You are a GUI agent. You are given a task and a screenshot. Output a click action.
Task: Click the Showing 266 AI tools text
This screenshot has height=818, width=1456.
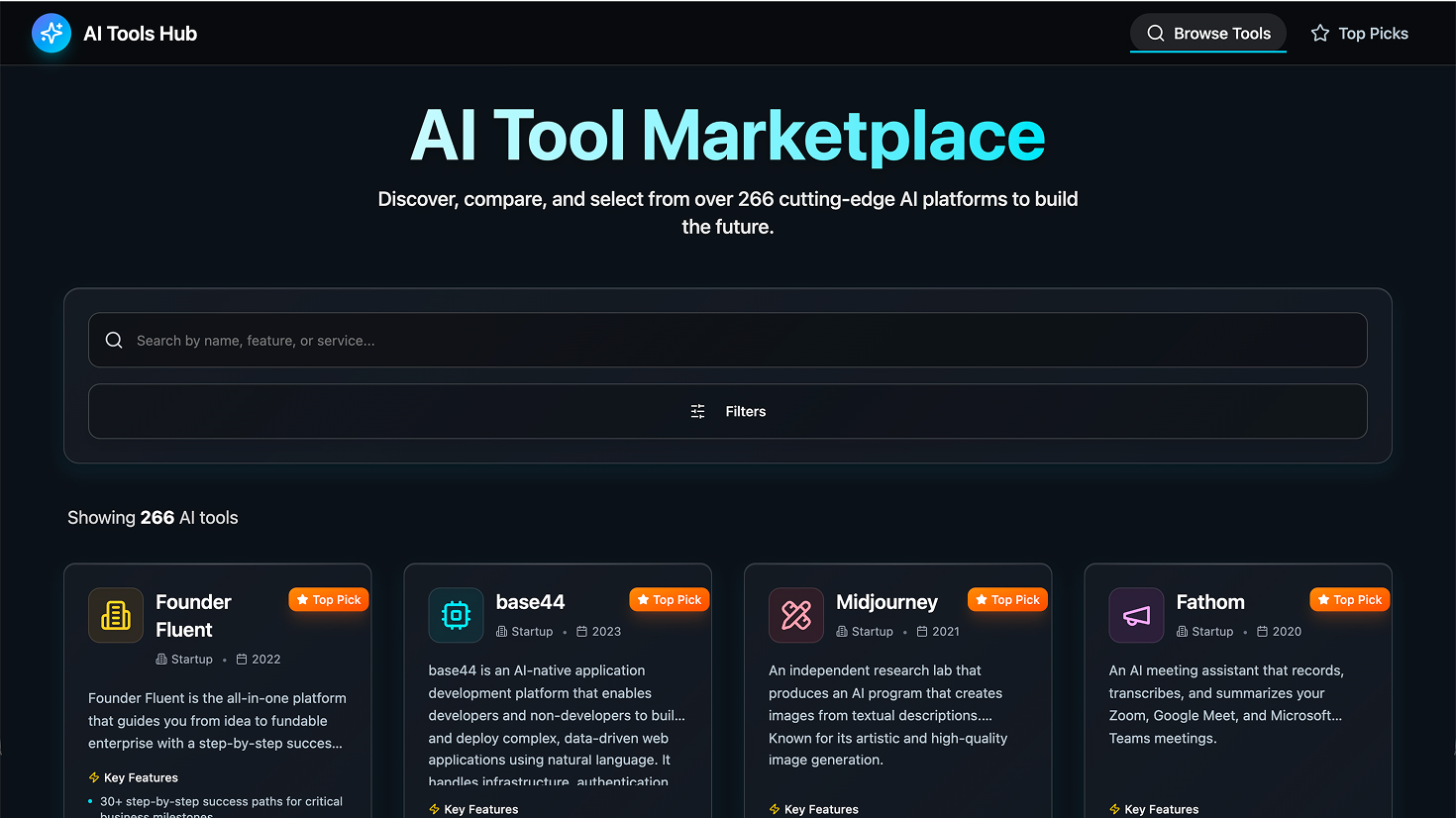153,518
